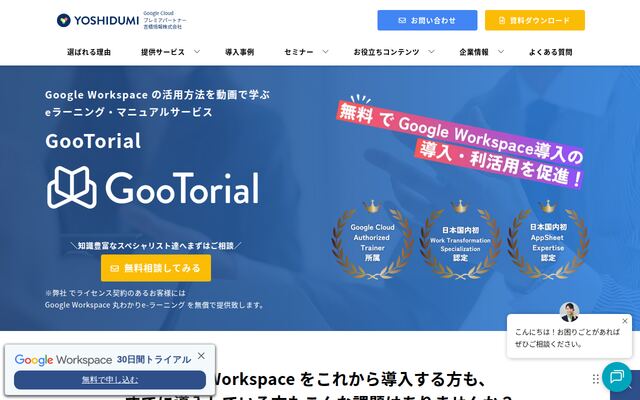The image size is (640, 400).
Task: Click the drag handle beside the chat button
Action: point(596,379)
